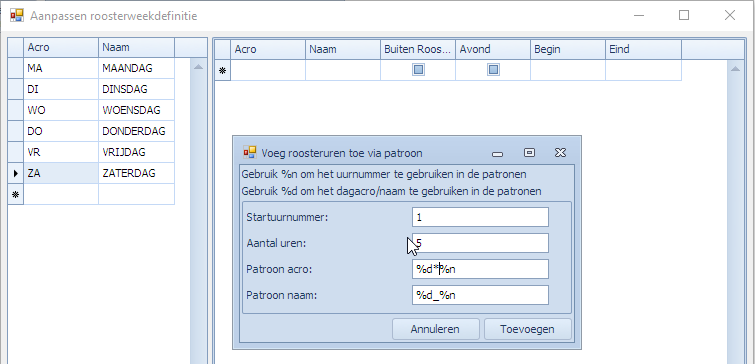The width and height of the screenshot is (755, 364).
Task: Toggle the Buiten Rooster checkbox
Action: coord(418,70)
